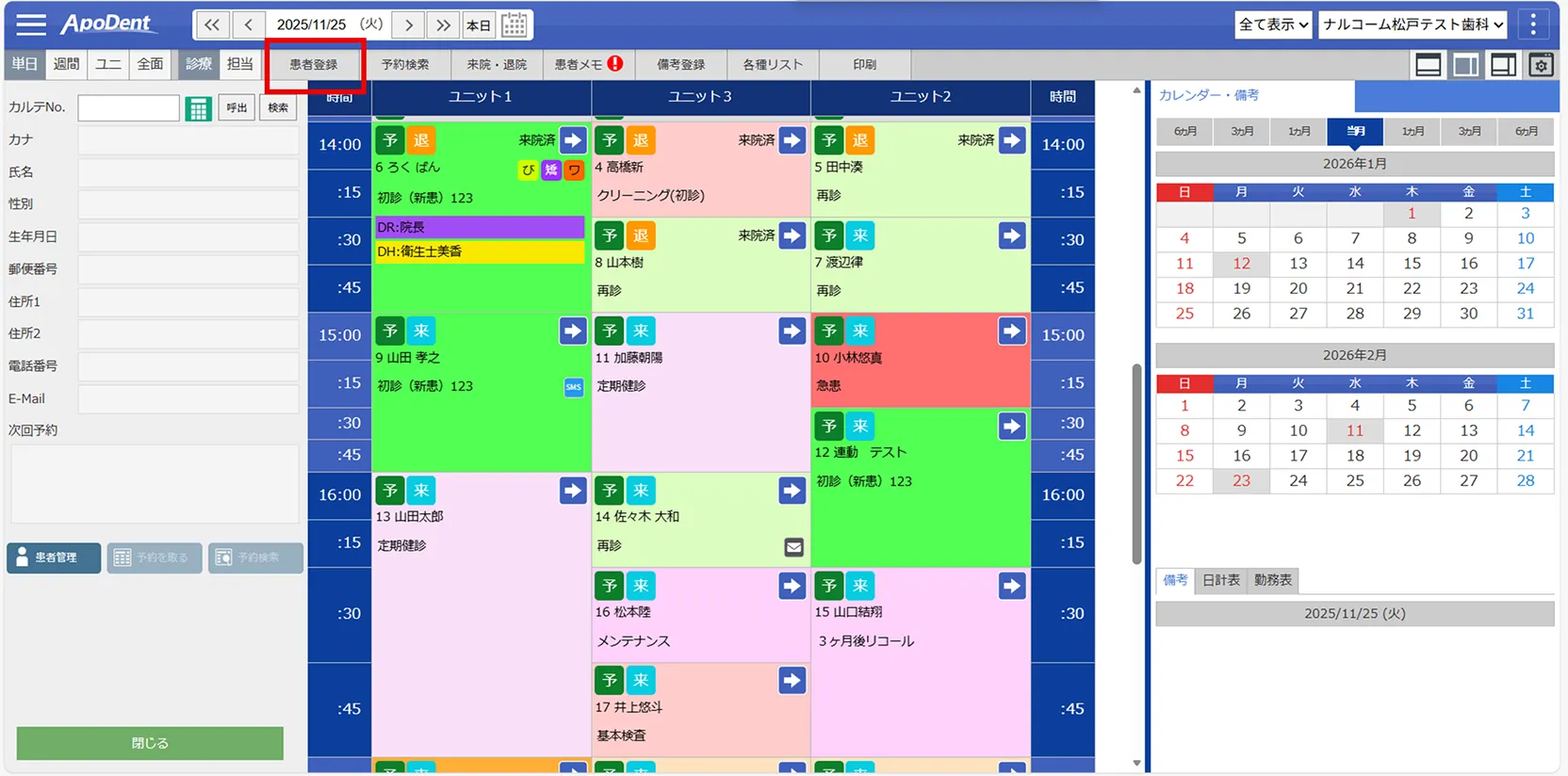
Task: Click the カルテNo. input field
Action: pyautogui.click(x=128, y=108)
